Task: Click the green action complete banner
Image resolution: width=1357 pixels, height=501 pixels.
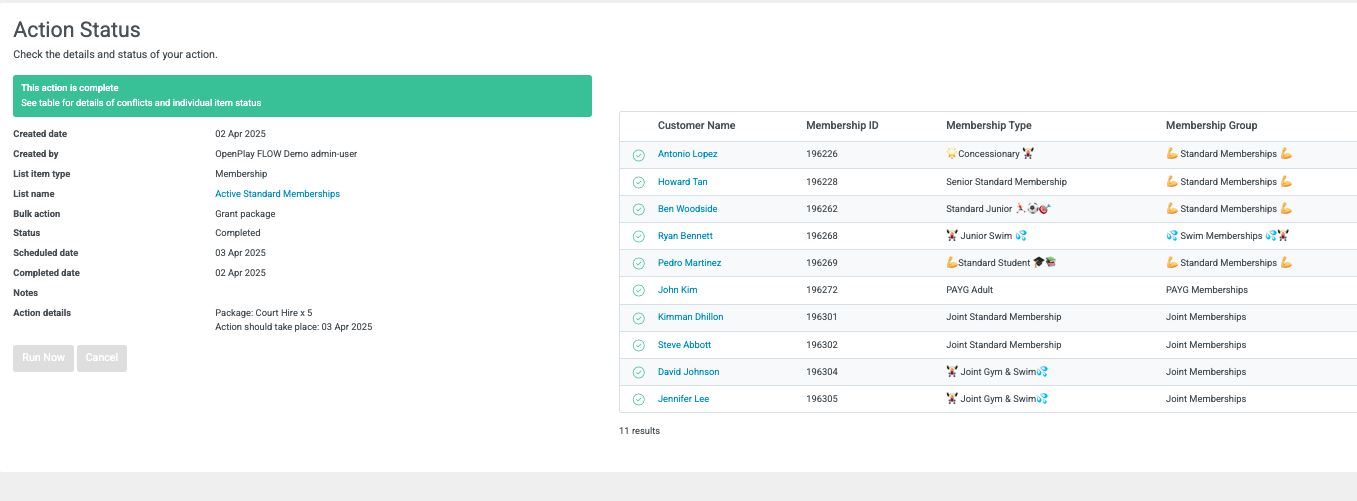Action: [x=302, y=96]
